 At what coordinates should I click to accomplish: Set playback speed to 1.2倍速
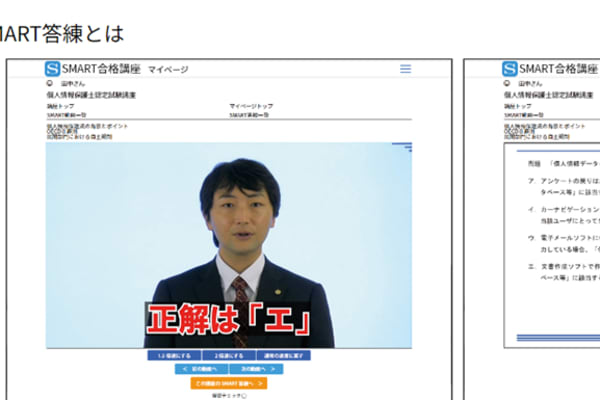(x=174, y=355)
